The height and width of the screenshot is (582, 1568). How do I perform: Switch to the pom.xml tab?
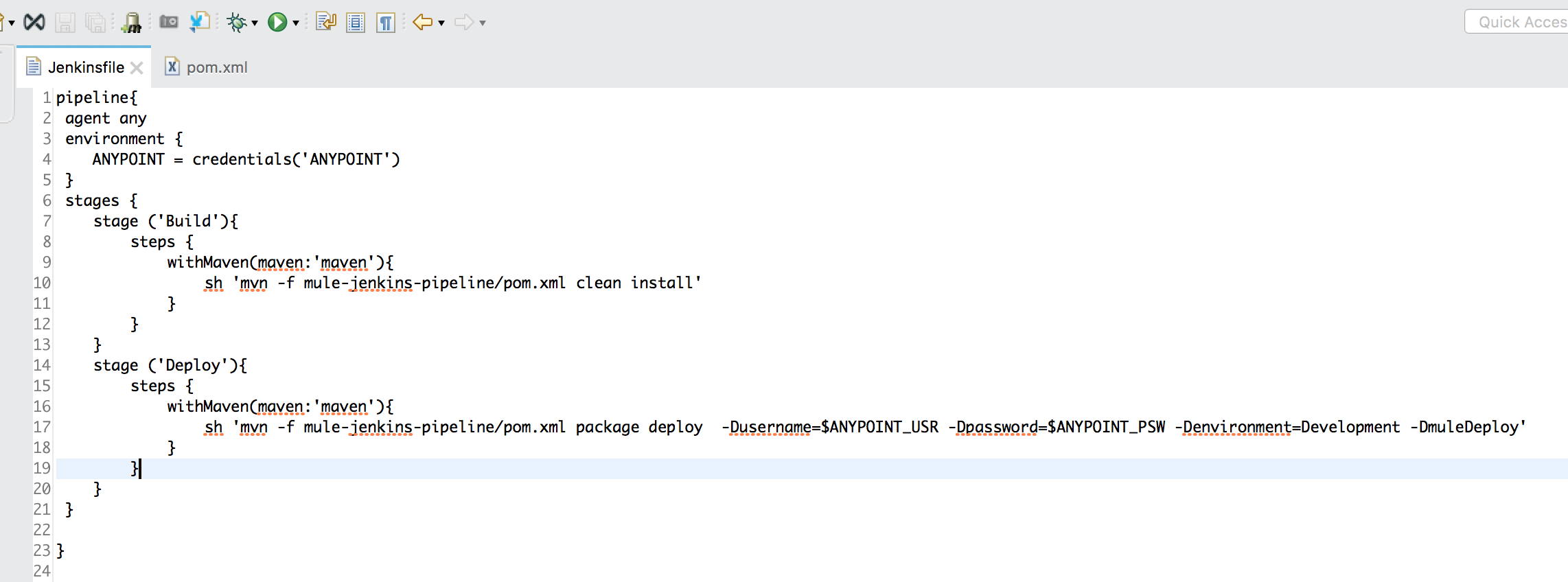pos(216,67)
